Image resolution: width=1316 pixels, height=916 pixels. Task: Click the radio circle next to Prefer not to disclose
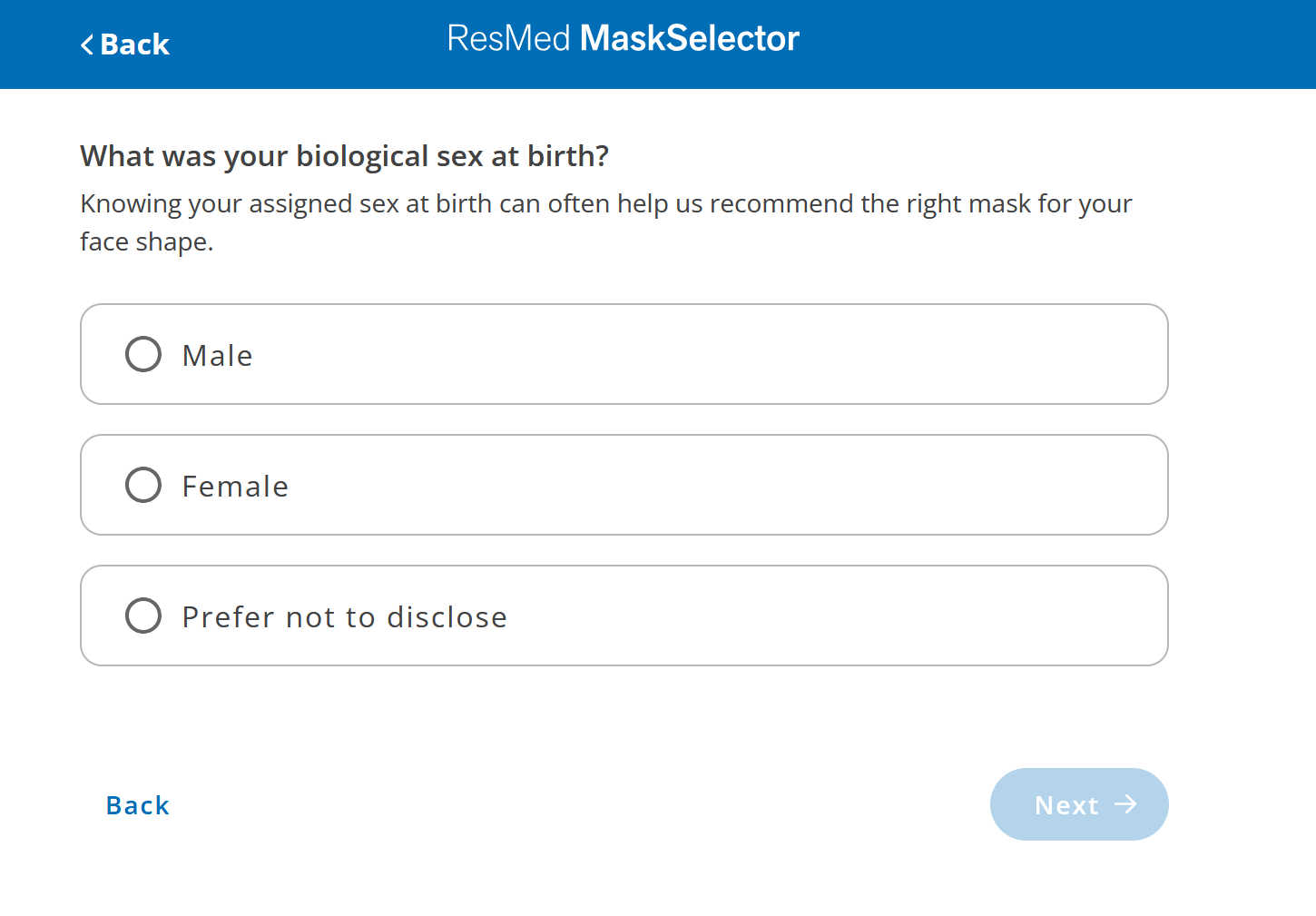tap(142, 616)
